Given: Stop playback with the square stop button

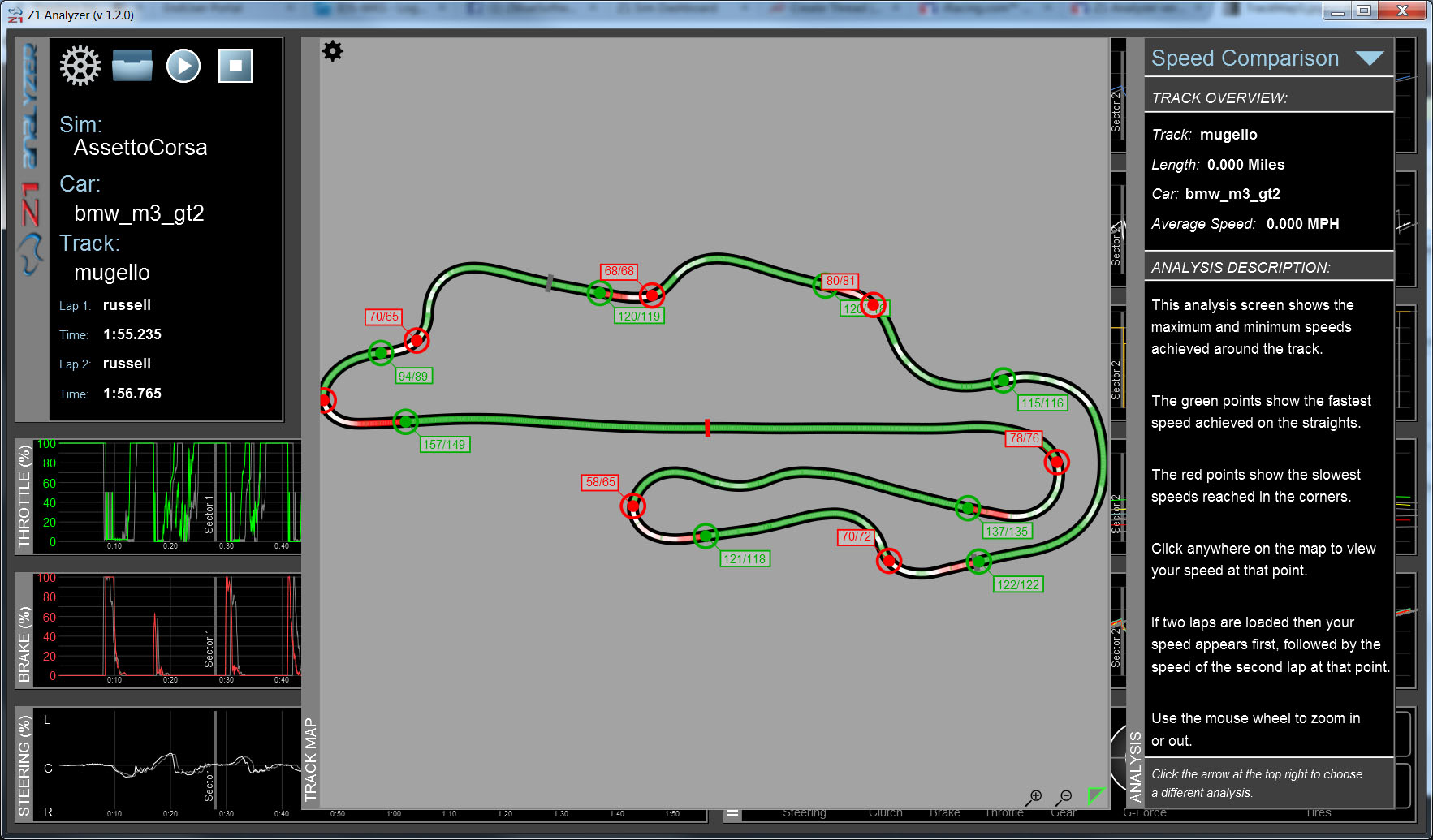Looking at the screenshot, I should (235, 66).
